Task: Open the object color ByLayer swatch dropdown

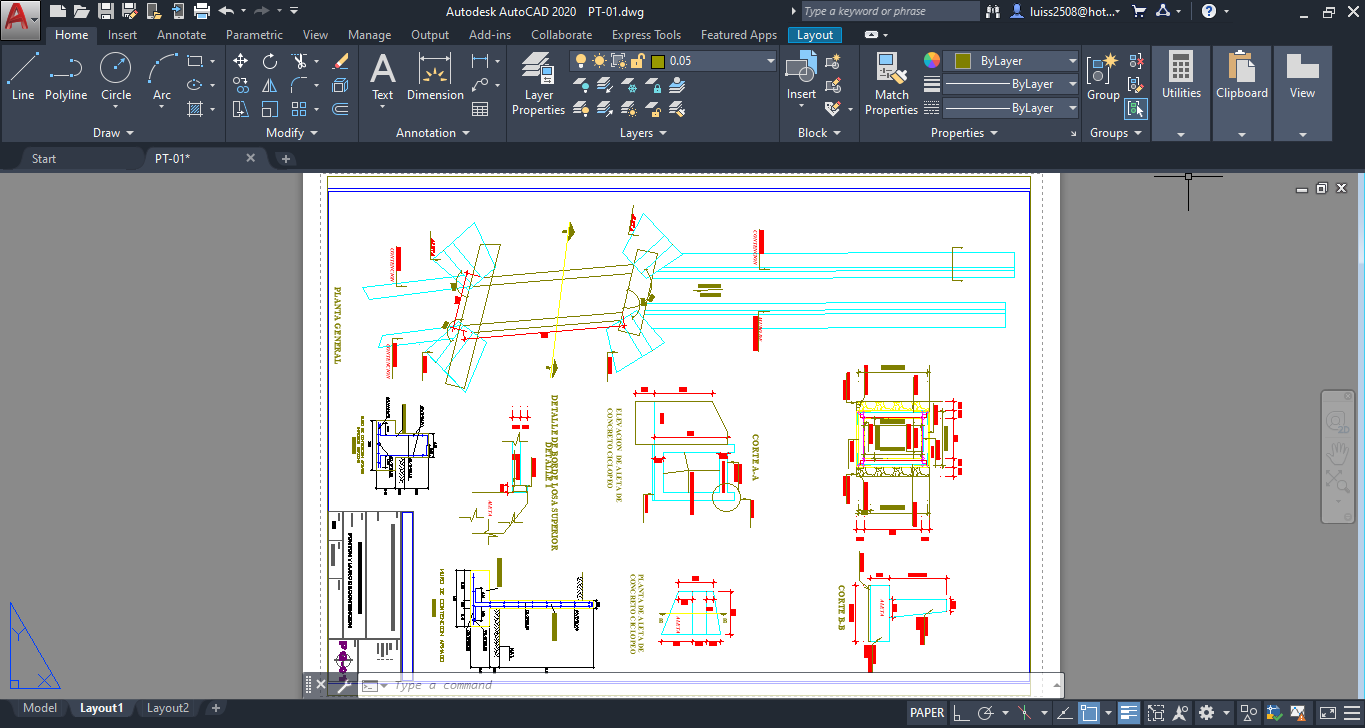Action: [x=1012, y=61]
